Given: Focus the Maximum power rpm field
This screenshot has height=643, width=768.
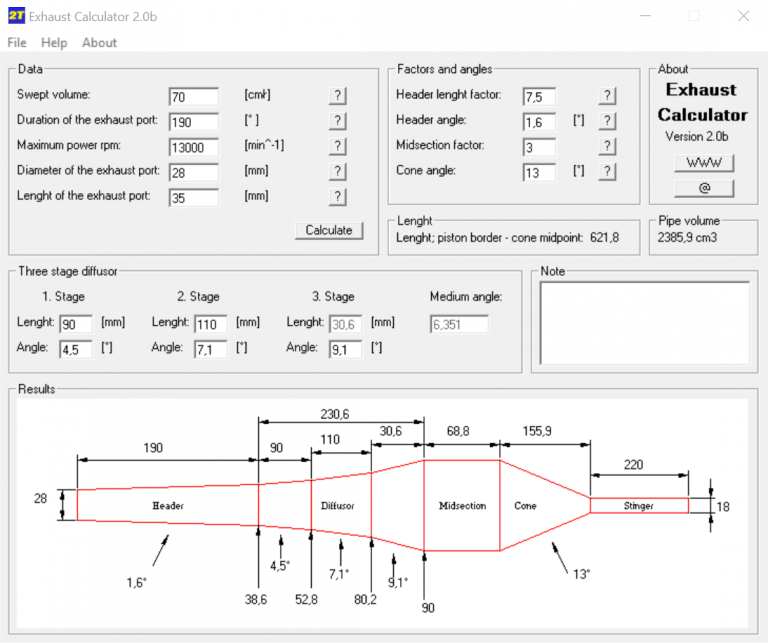Looking at the screenshot, I should click(x=193, y=146).
